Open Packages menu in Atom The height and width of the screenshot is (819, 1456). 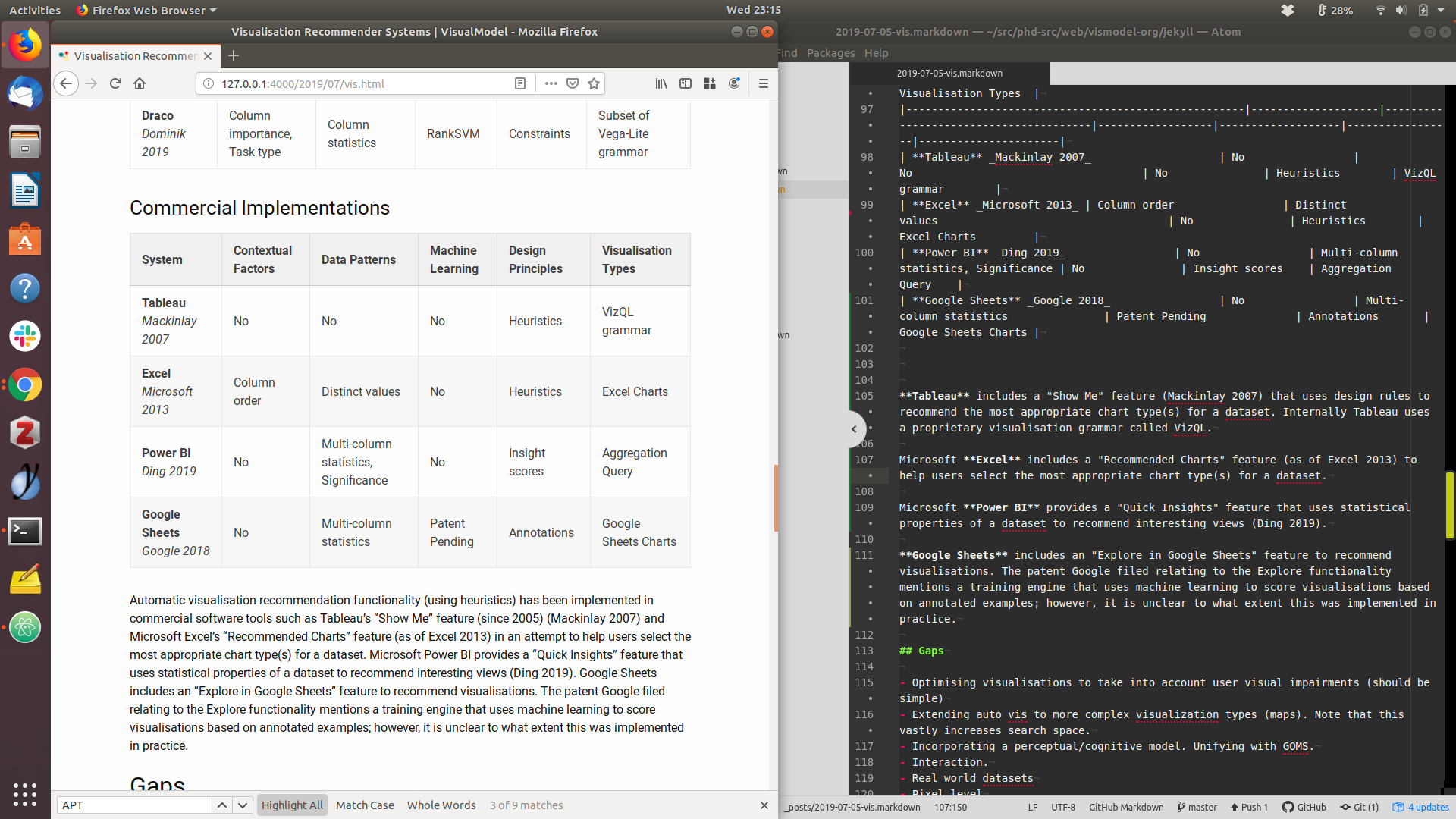(x=830, y=53)
